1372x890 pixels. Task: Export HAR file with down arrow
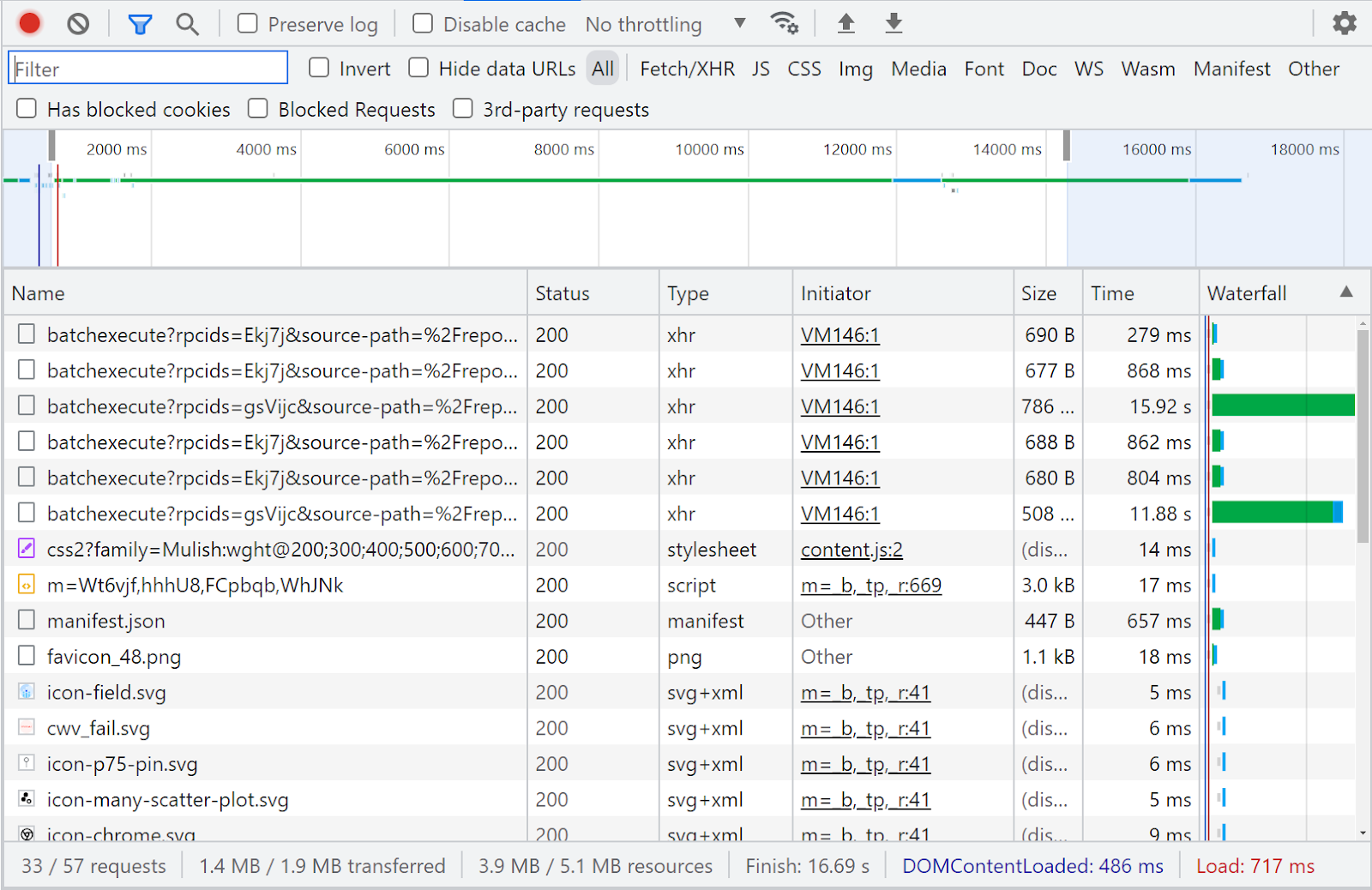(x=894, y=23)
